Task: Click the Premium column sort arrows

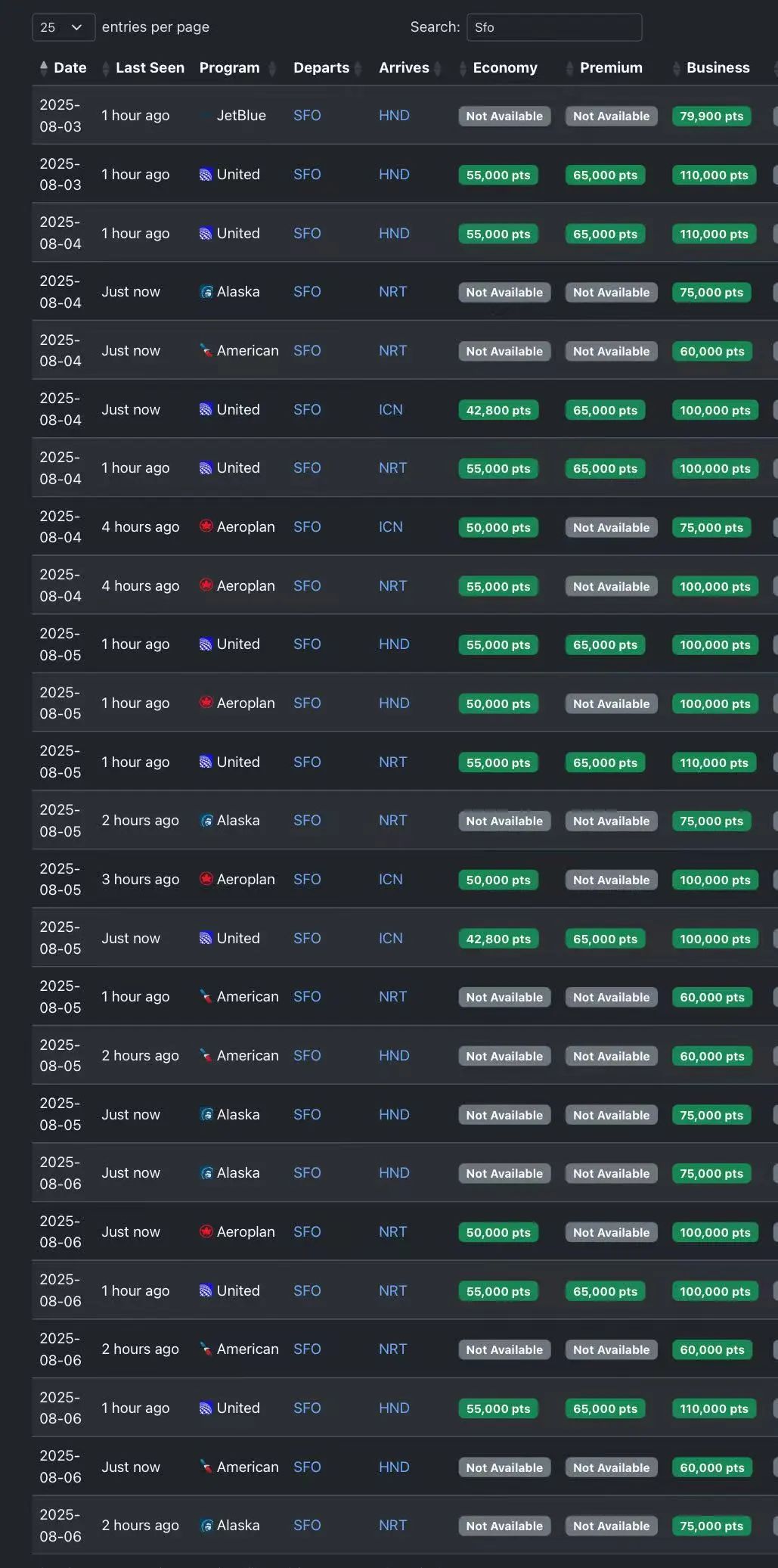Action: 570,68
